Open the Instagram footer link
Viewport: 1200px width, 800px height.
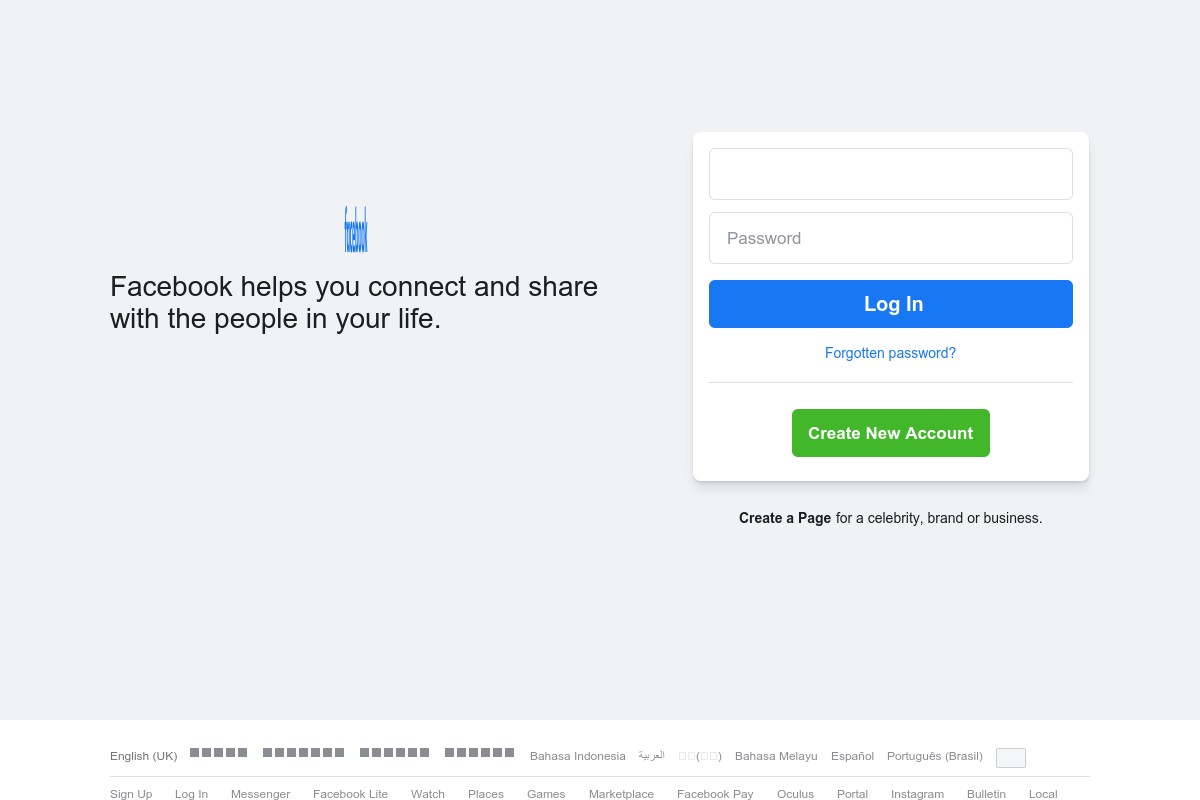point(917,794)
